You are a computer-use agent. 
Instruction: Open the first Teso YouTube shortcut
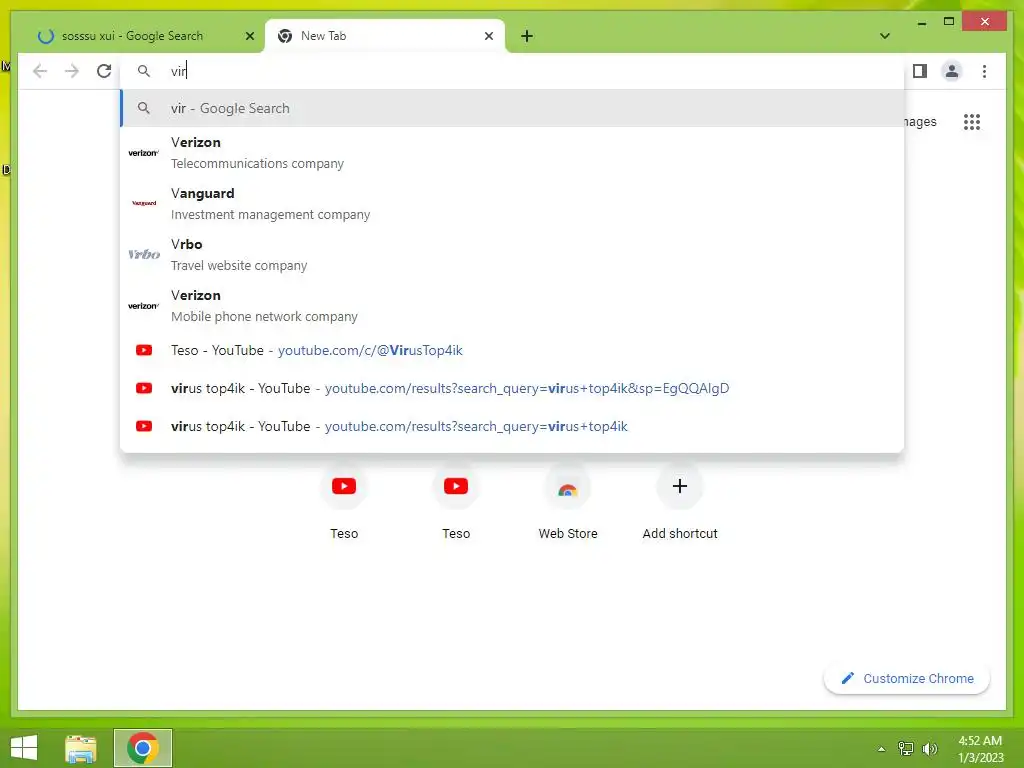pyautogui.click(x=344, y=502)
